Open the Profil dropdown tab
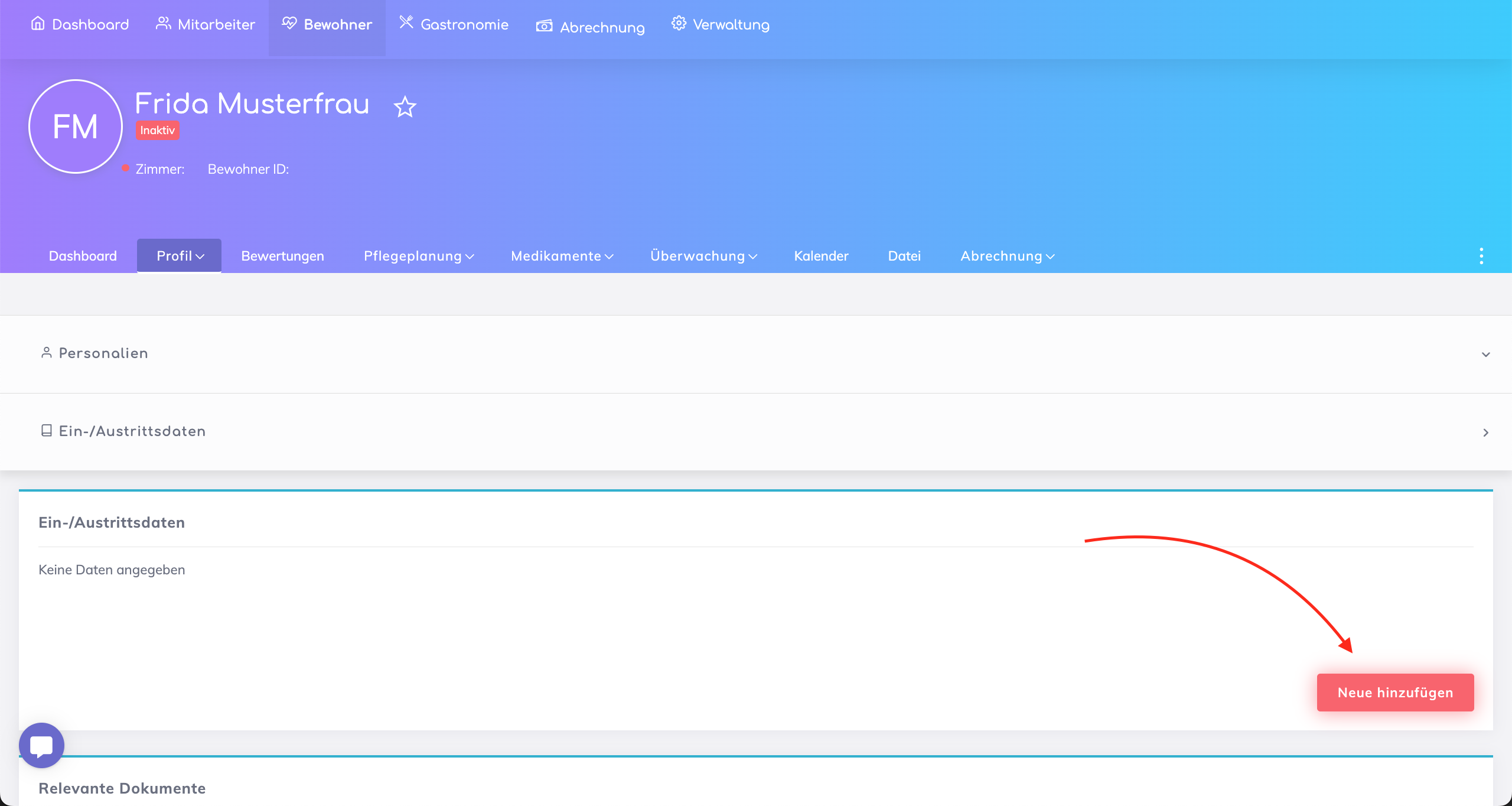Screen dimensions: 1512x806 (180, 256)
